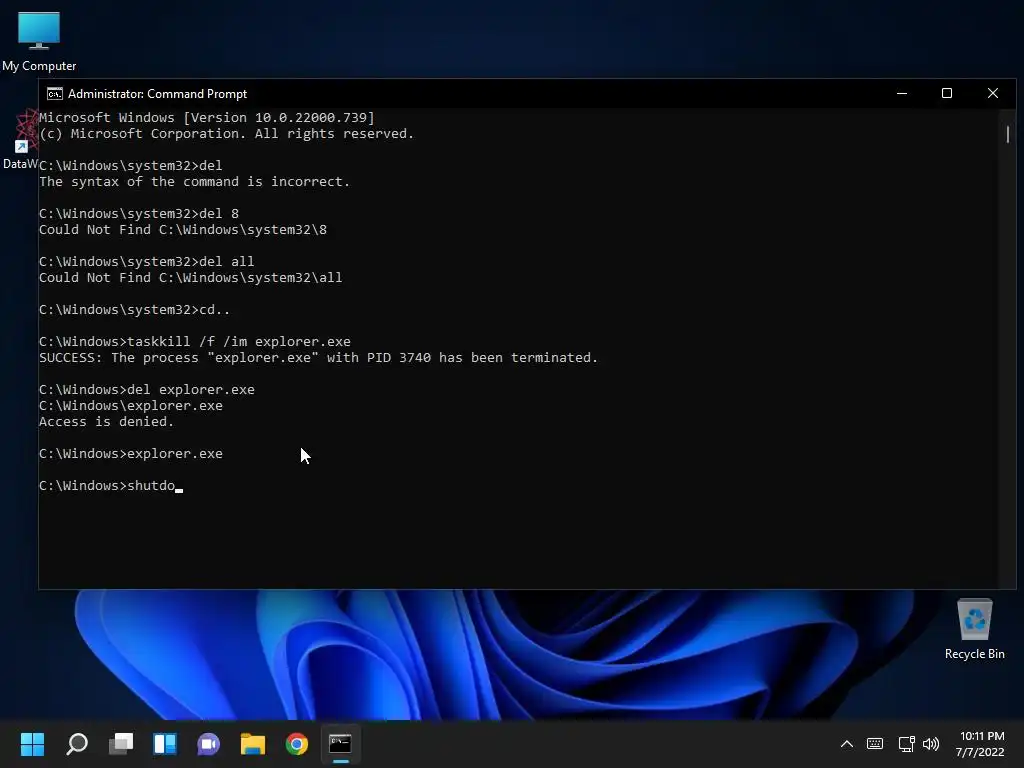The height and width of the screenshot is (768, 1024).
Task: Open Task View from taskbar
Action: [121, 744]
